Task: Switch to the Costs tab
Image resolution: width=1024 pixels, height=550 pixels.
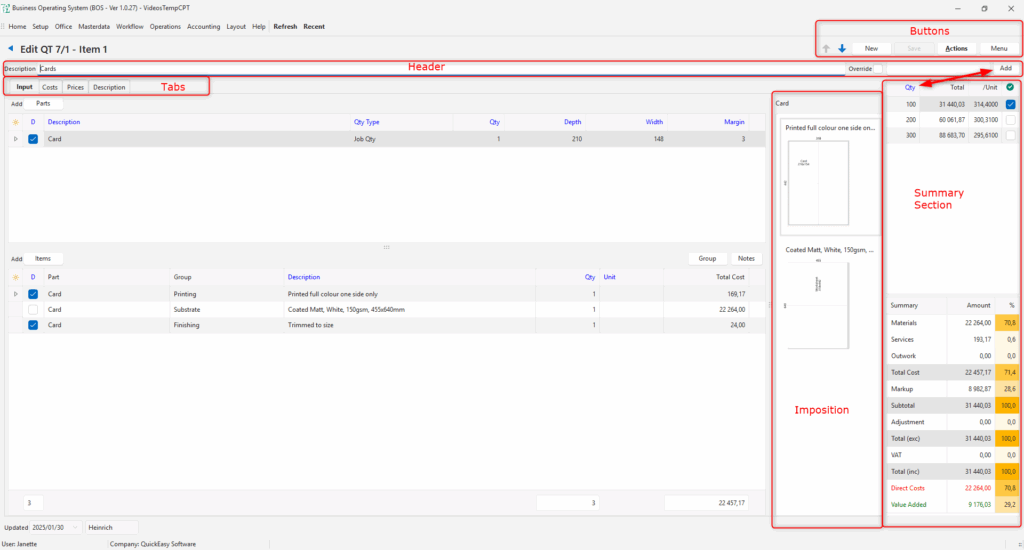Action: 49,87
